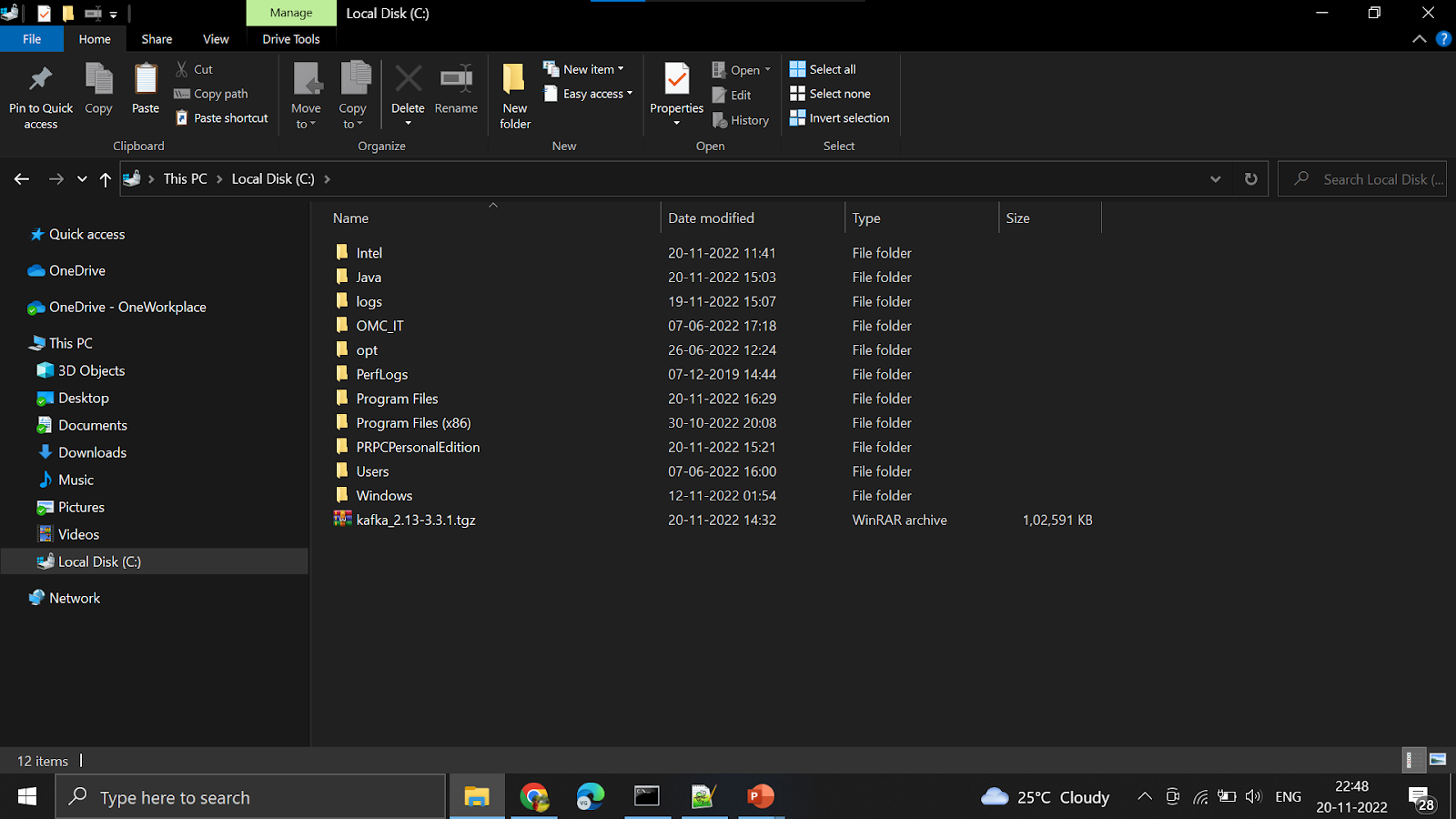1456x819 pixels.
Task: Click Edit in the Open group
Action: click(732, 95)
